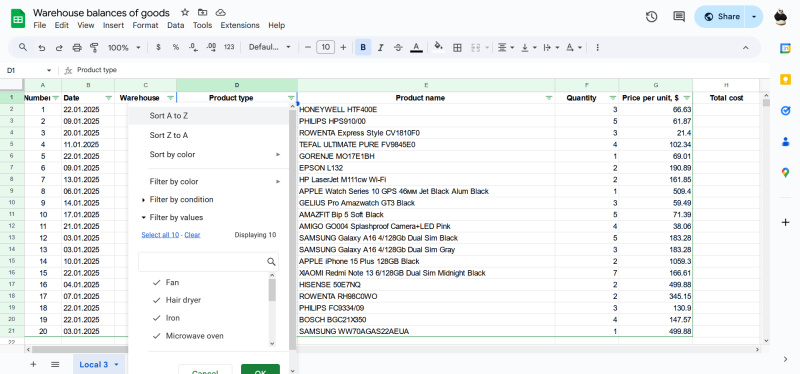Open the fill color picker

(x=438, y=47)
